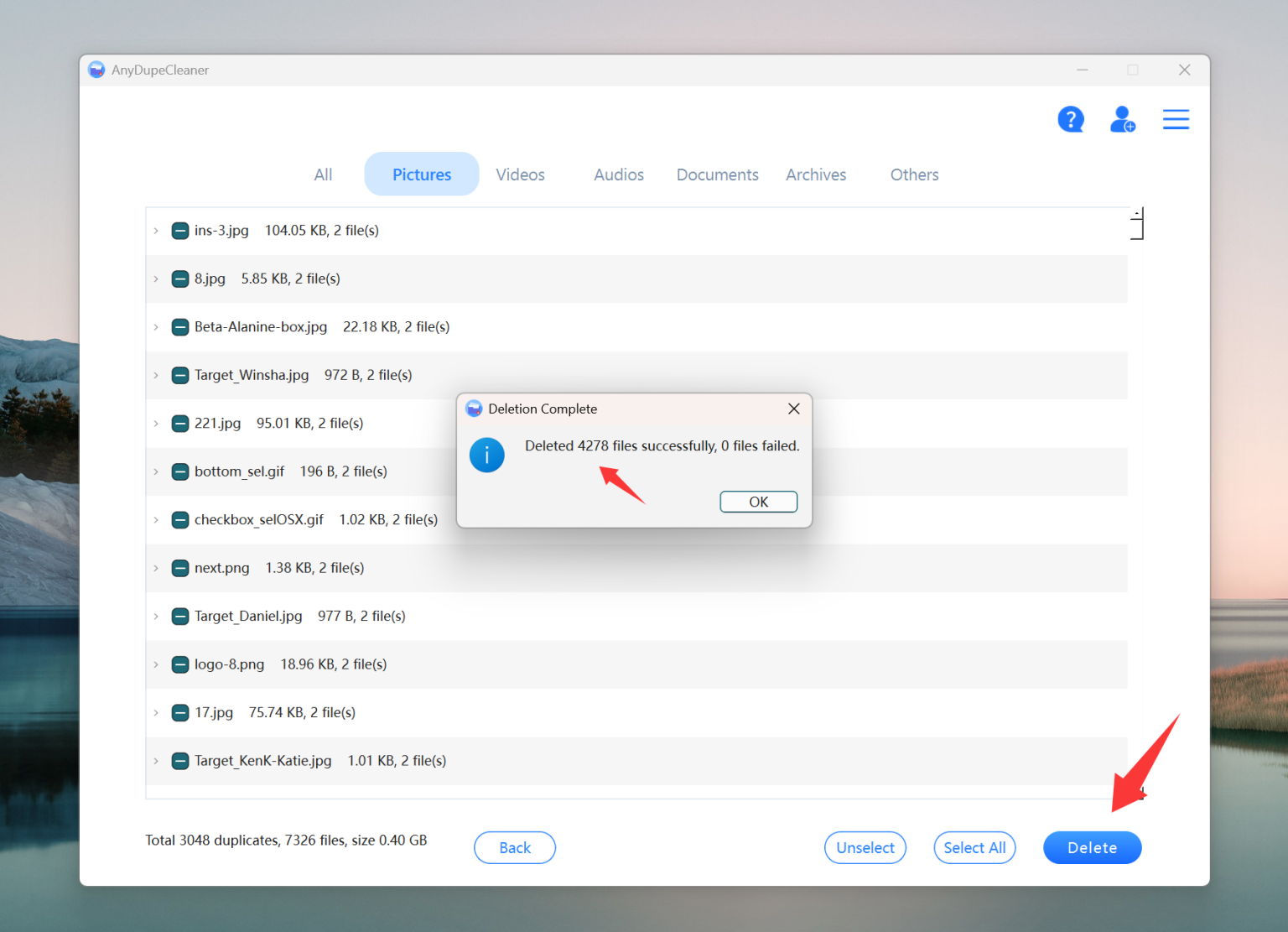Viewport: 1288px width, 932px height.
Task: Expand the 17.jpg duplicate group
Action: 157,712
